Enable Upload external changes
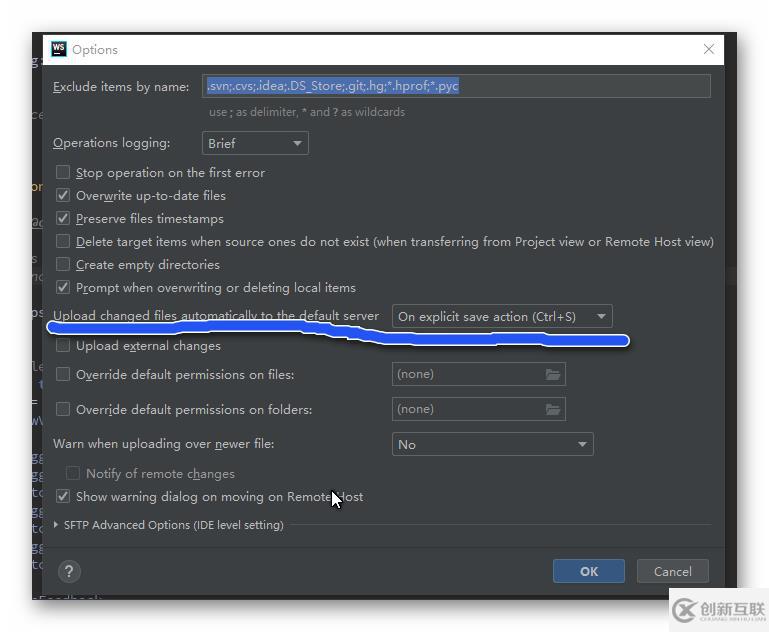The height and width of the screenshot is (632, 769). click(x=63, y=346)
